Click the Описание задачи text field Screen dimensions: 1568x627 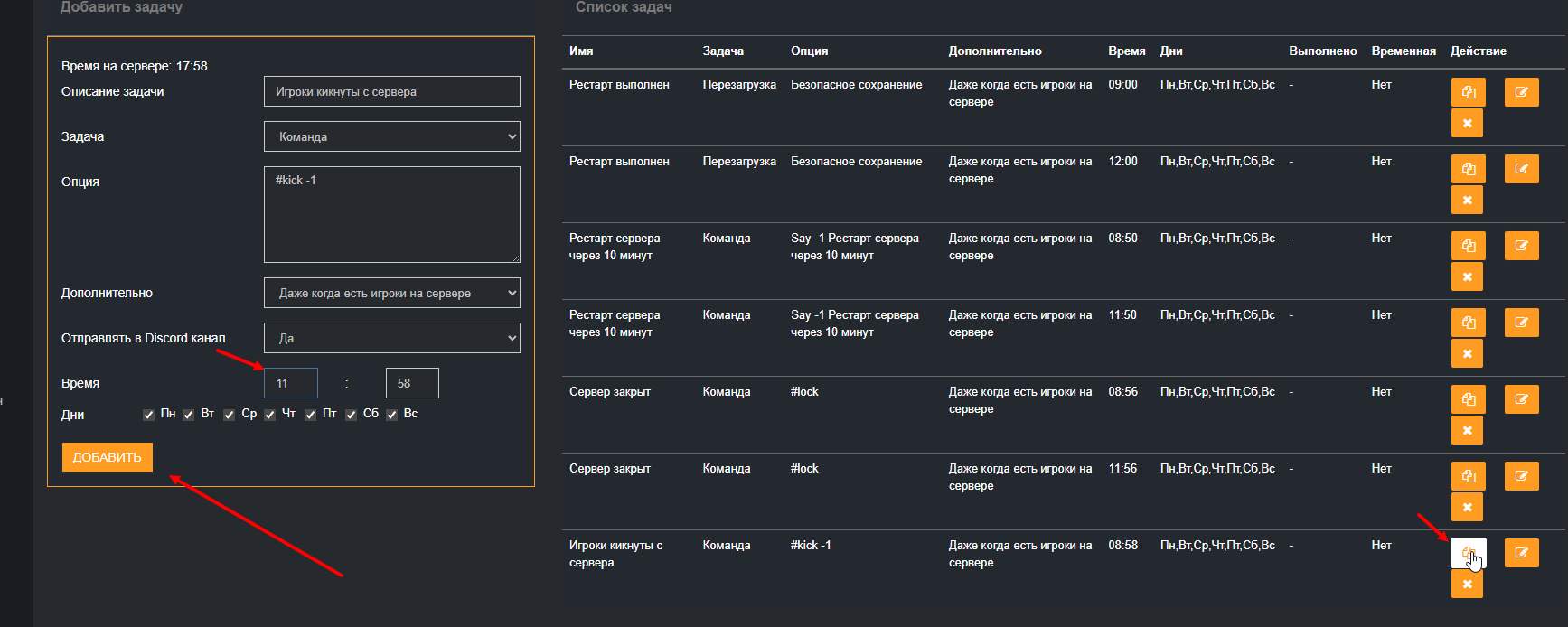[391, 91]
